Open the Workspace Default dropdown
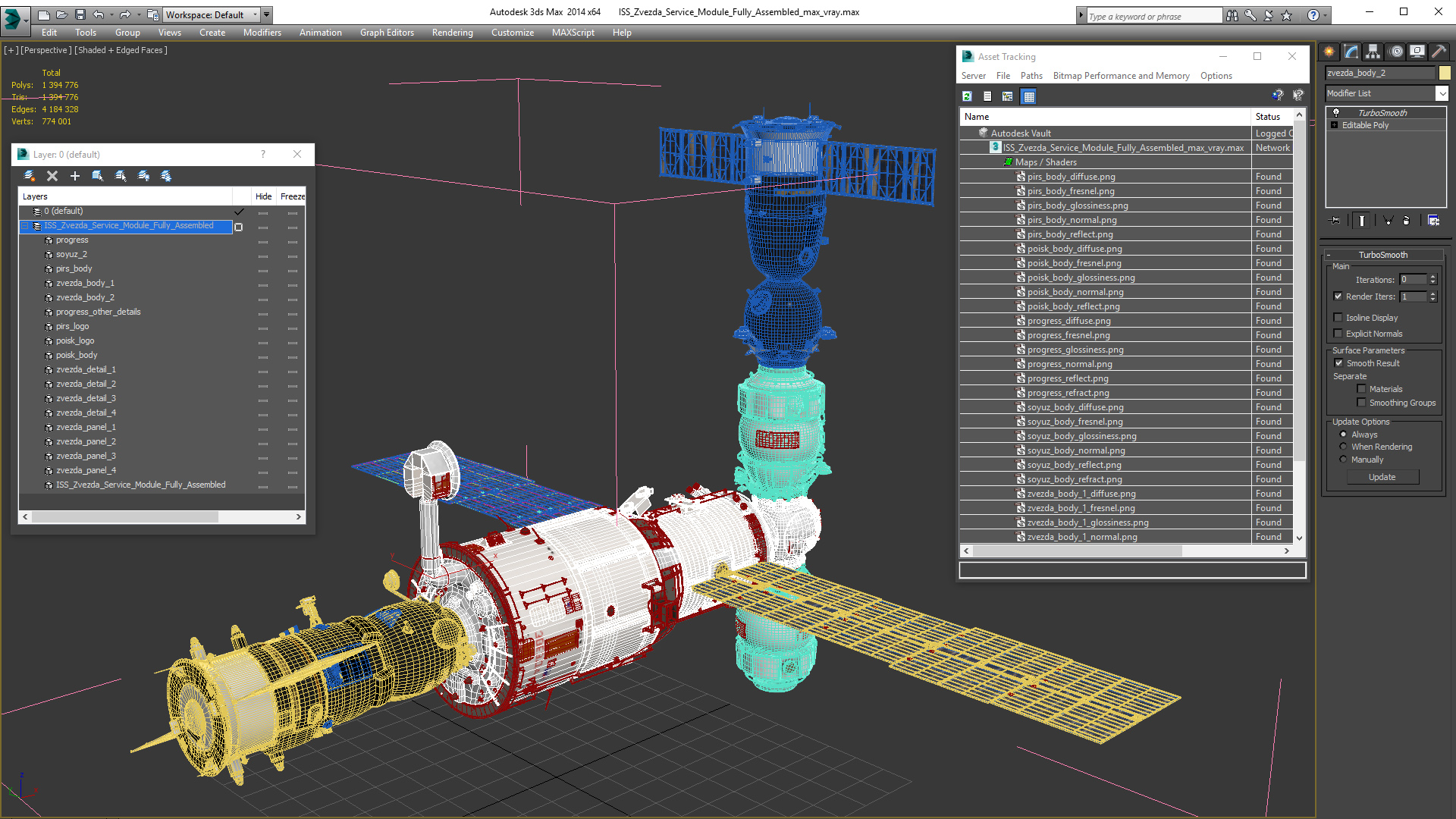The height and width of the screenshot is (819, 1456). point(212,14)
